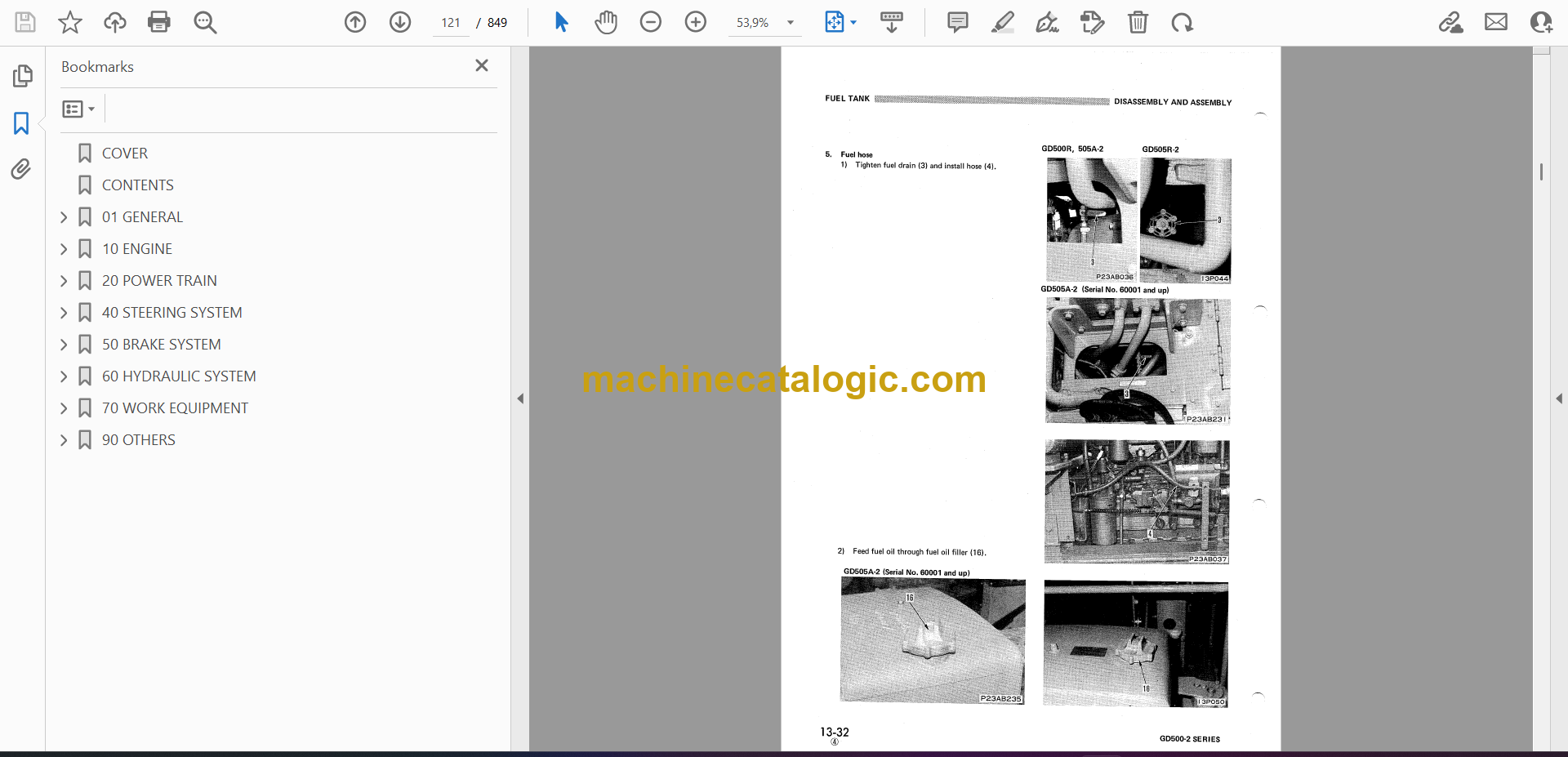Activate the selection arrow tool
This screenshot has height=757, width=1568.
(561, 22)
